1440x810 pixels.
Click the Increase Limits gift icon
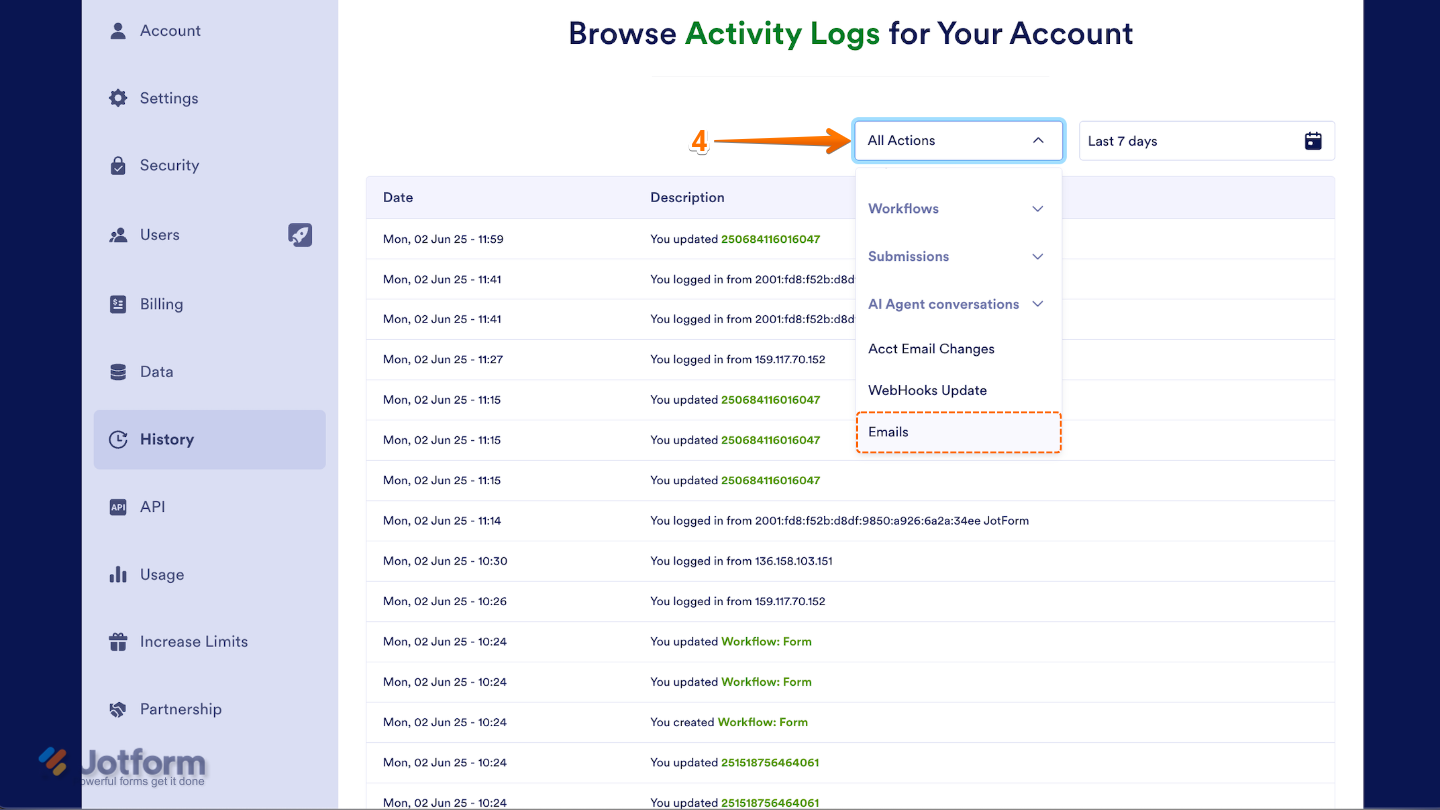(x=119, y=641)
